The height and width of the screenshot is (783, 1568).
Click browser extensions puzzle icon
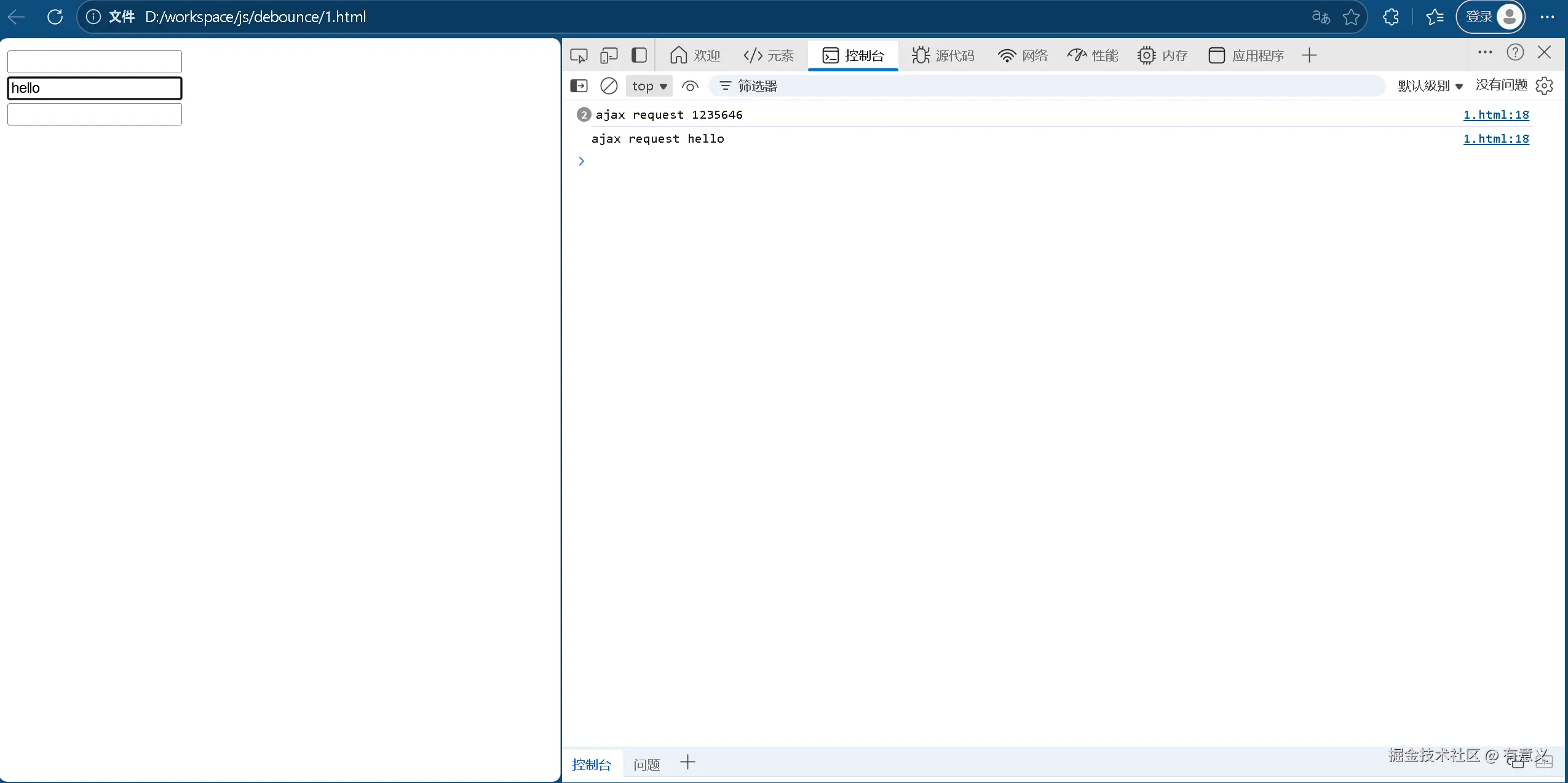1391,17
